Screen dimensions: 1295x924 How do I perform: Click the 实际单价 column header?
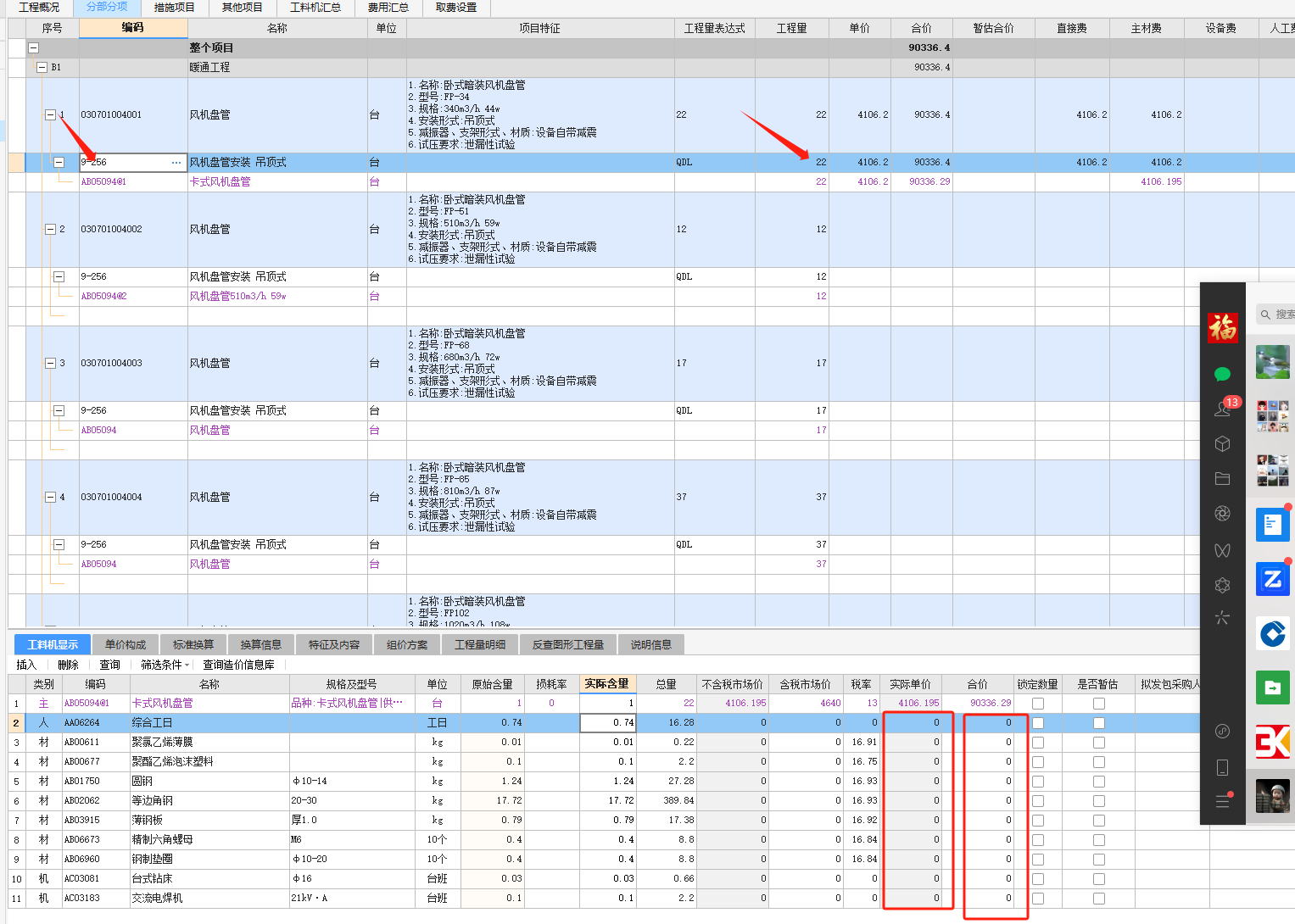click(910, 684)
